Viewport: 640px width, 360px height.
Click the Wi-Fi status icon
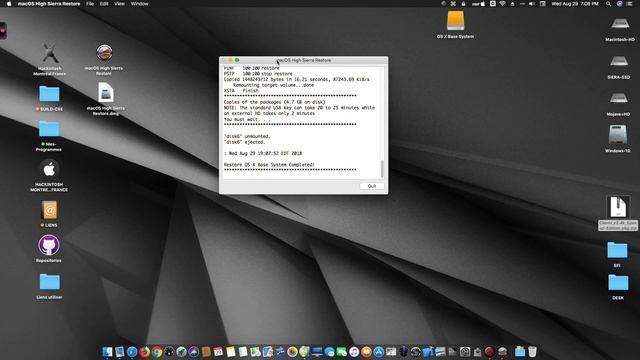pyautogui.click(x=502, y=4)
